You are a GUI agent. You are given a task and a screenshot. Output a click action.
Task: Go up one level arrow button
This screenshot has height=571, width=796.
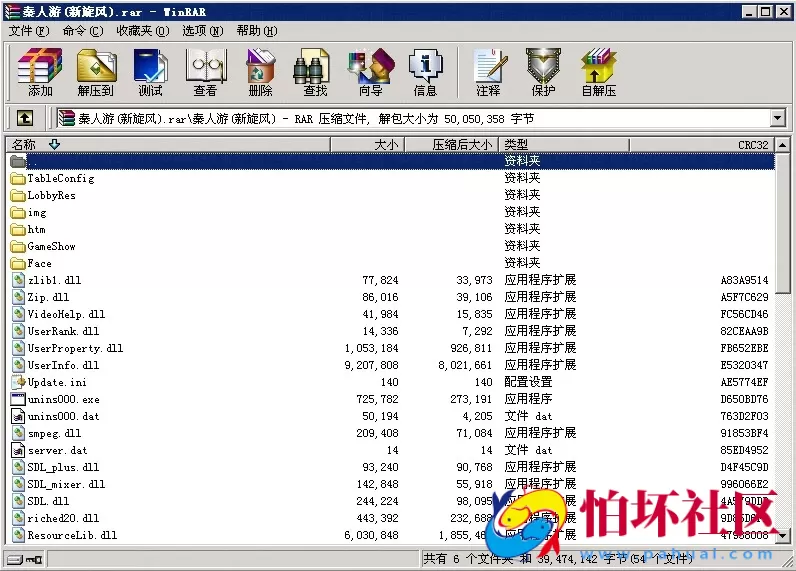point(25,118)
